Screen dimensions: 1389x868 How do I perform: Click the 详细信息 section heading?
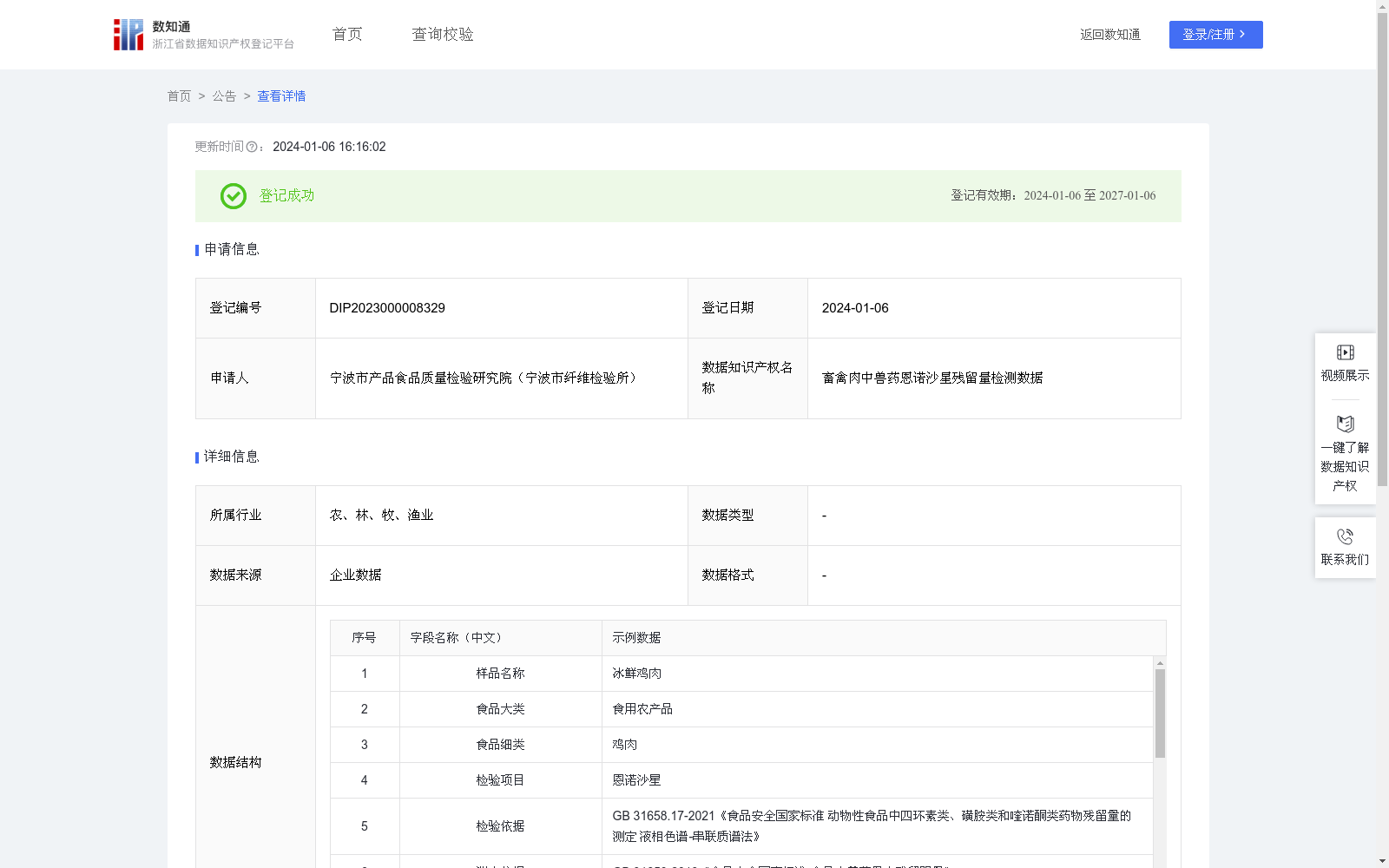231,457
